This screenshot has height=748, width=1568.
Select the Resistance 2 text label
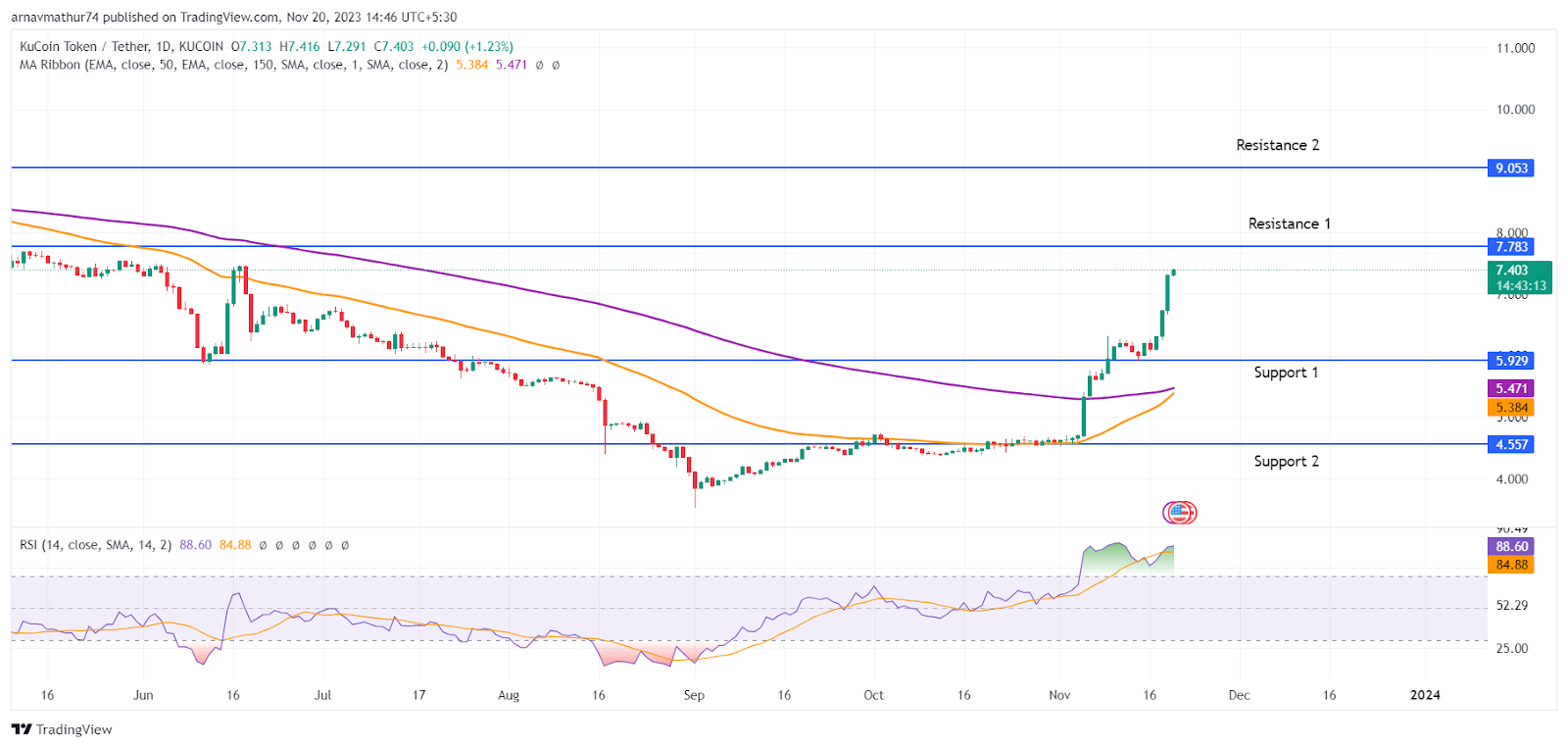click(1278, 145)
